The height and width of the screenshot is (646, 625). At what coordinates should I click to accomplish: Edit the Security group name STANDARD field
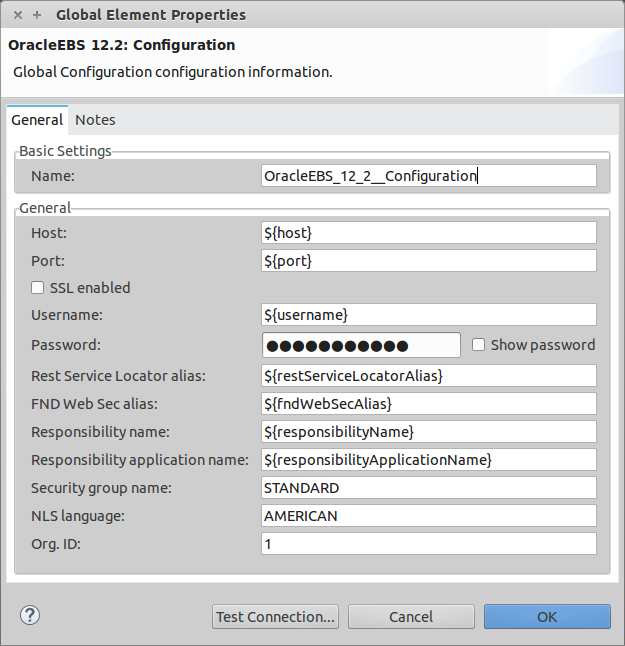coord(428,488)
